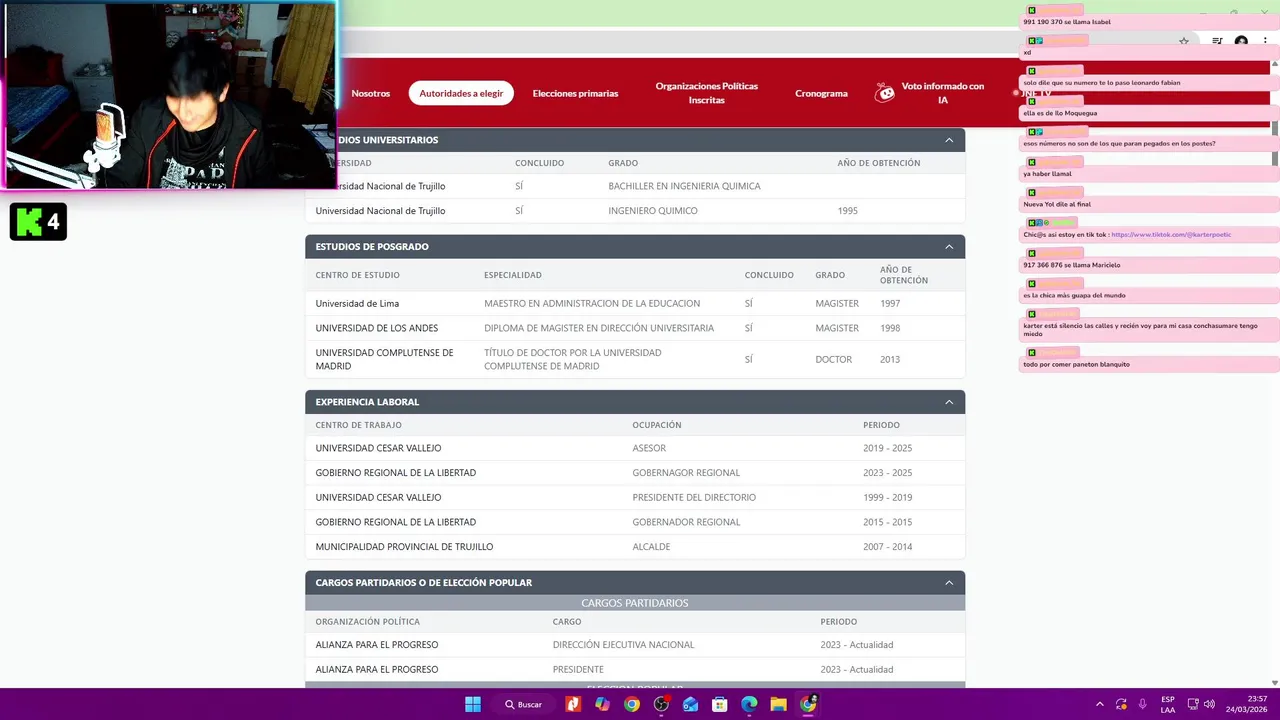Image resolution: width=1280 pixels, height=720 pixels.
Task: Open the Cronograma menu item
Action: click(821, 93)
